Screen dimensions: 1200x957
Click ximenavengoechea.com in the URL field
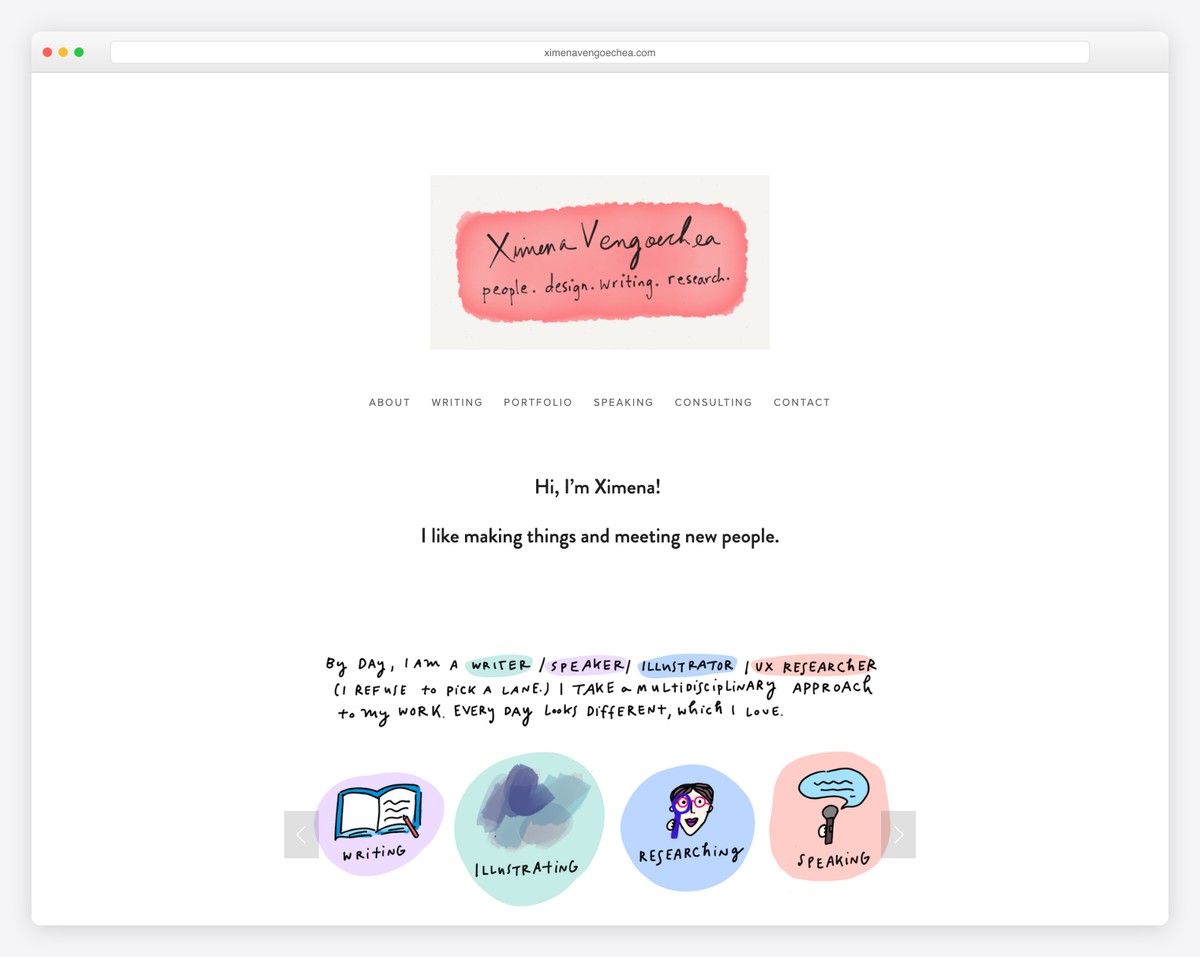(600, 52)
